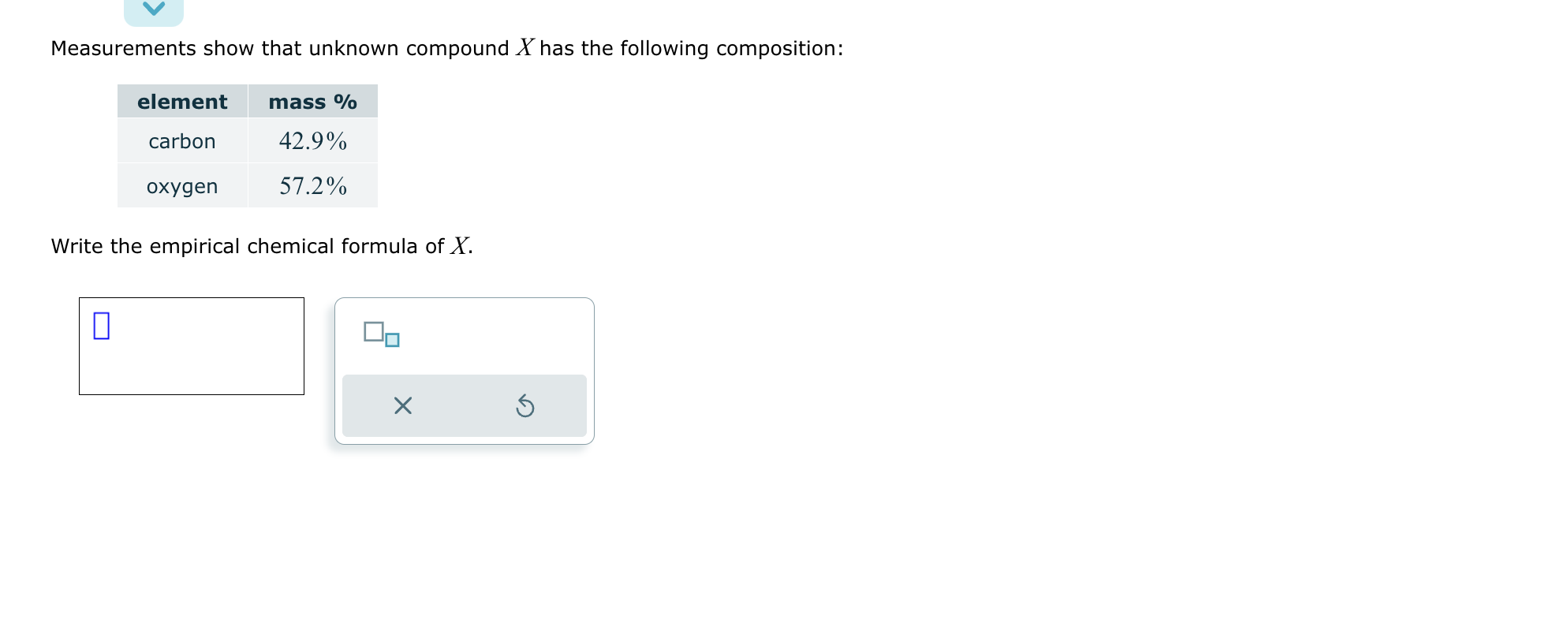Click the "carbon" table cell
Image resolution: width=1568 pixels, height=623 pixels.
click(182, 141)
